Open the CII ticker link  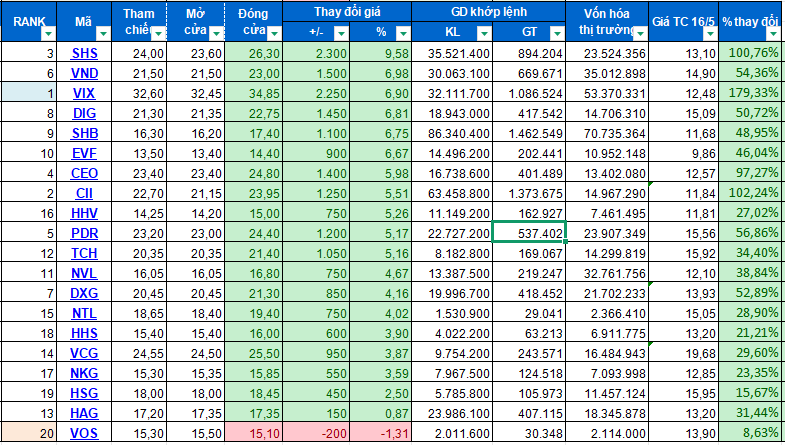coord(84,193)
